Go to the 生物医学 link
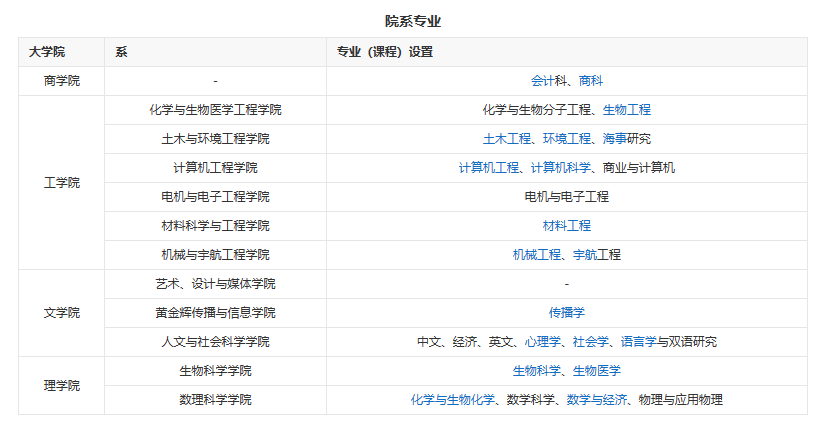The image size is (825, 428). 597,371
